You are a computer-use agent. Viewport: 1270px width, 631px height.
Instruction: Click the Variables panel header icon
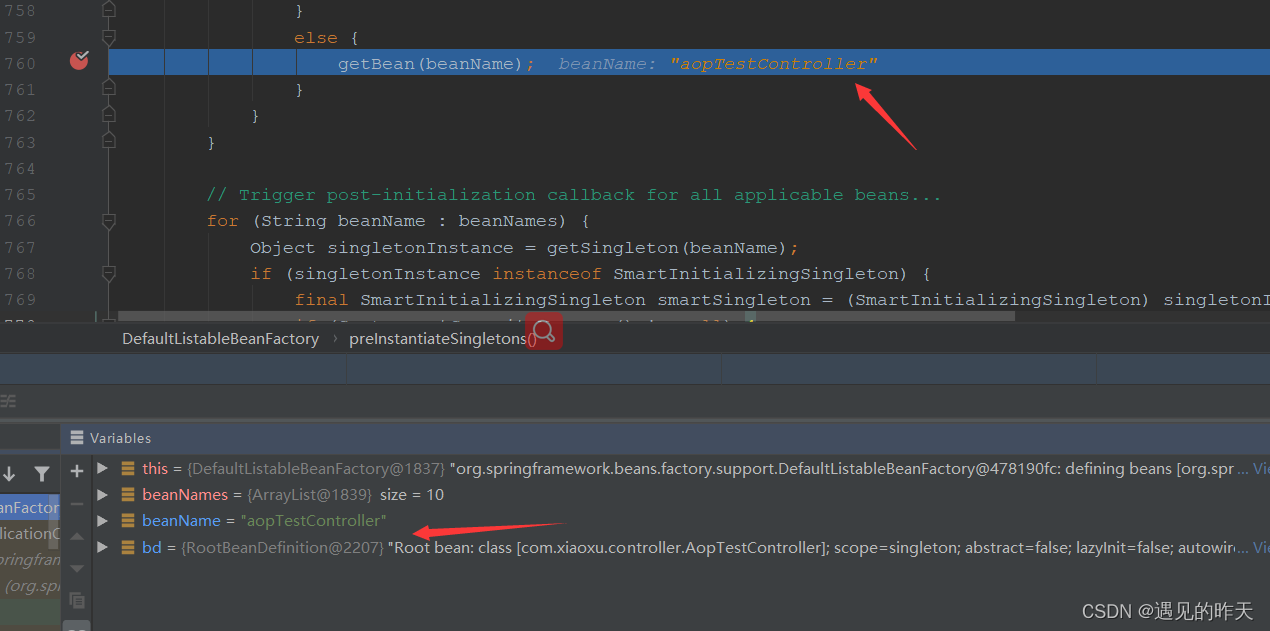pos(77,438)
